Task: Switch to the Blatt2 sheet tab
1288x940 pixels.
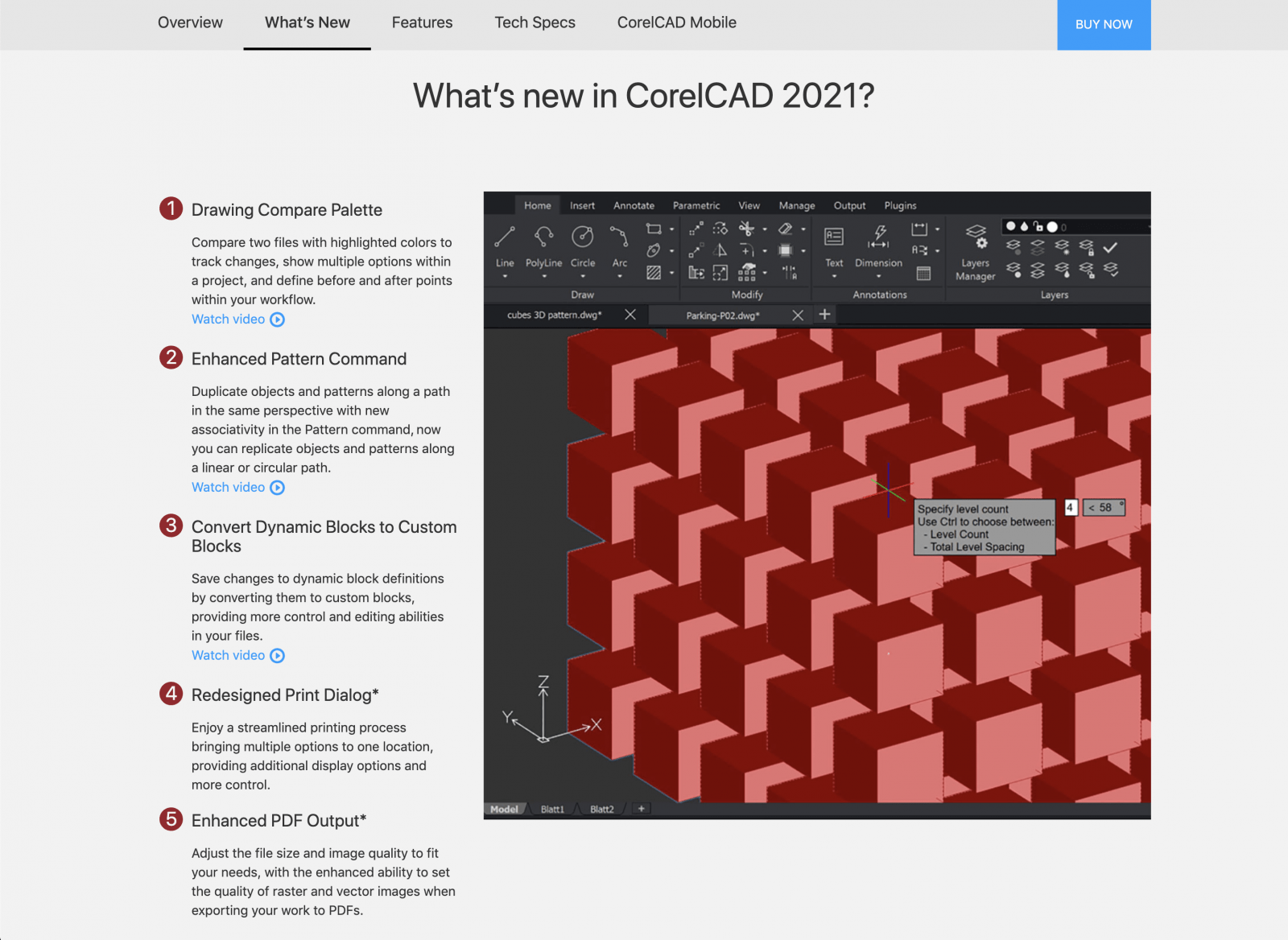Action: [x=601, y=809]
